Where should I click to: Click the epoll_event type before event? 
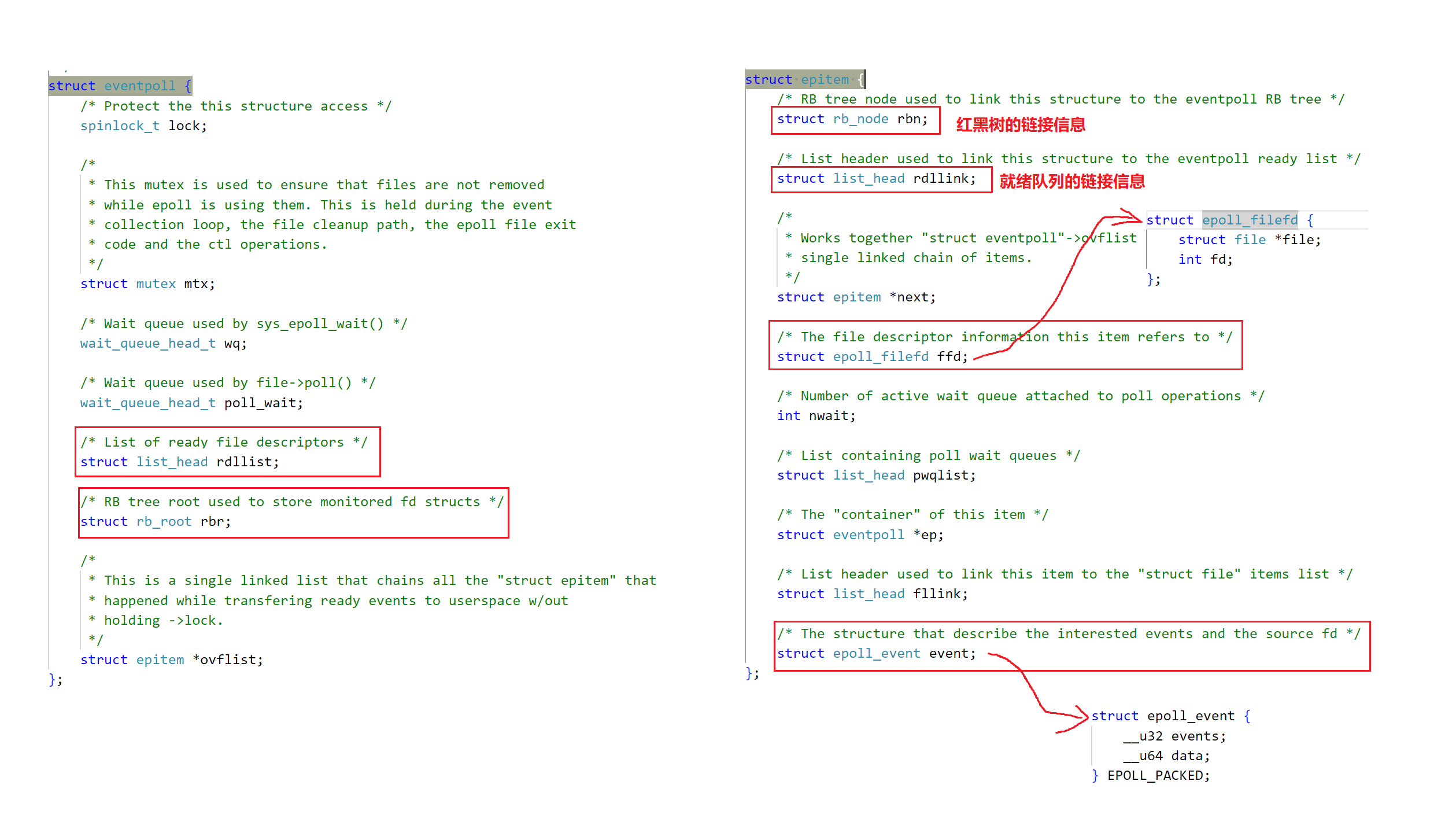point(876,653)
